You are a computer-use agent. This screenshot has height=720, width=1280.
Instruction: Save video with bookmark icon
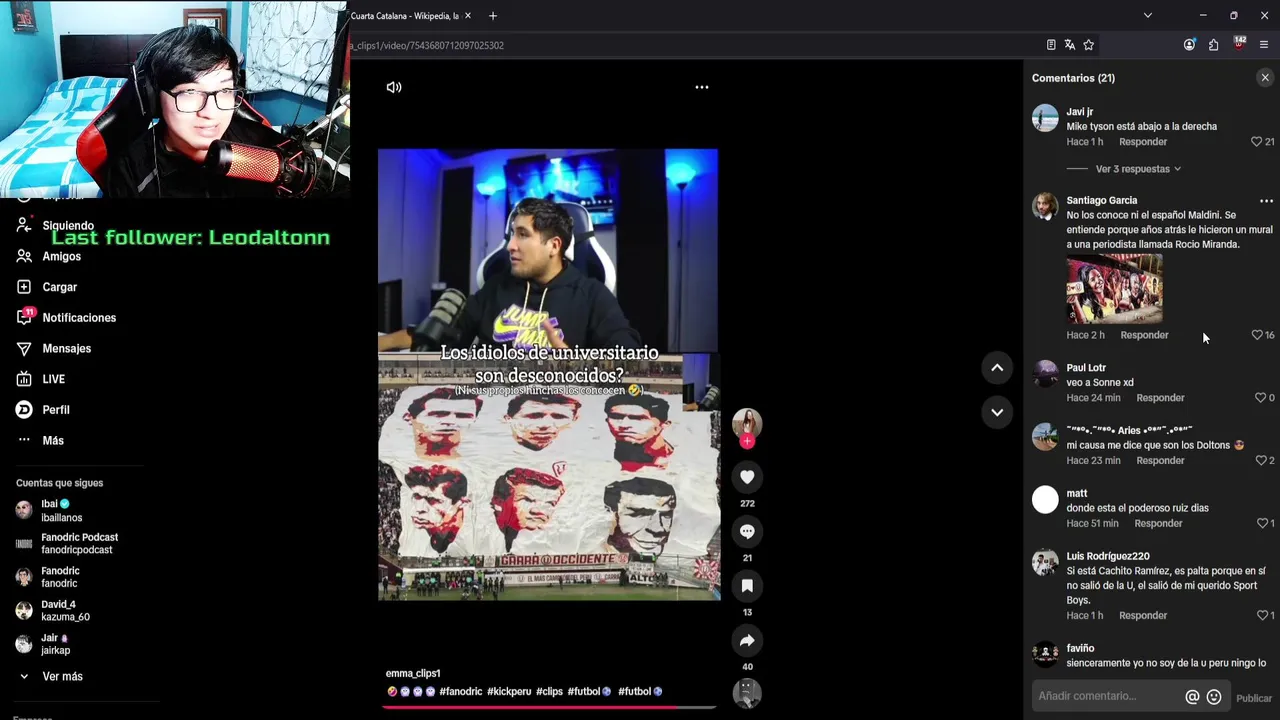pyautogui.click(x=747, y=585)
